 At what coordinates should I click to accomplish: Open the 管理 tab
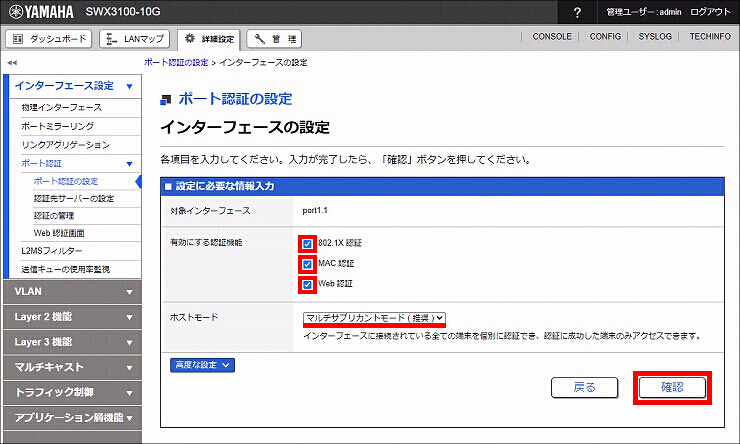pos(274,39)
